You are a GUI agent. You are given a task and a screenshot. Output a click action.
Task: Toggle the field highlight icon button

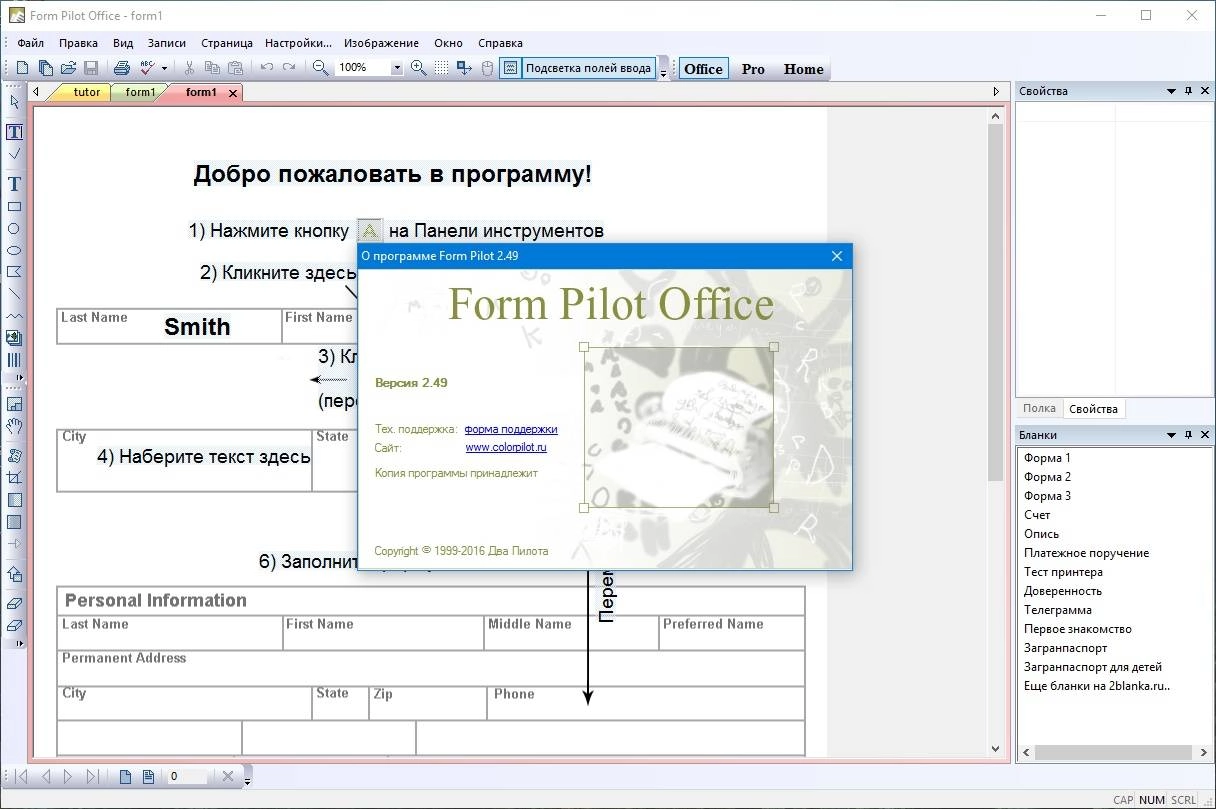tap(510, 68)
